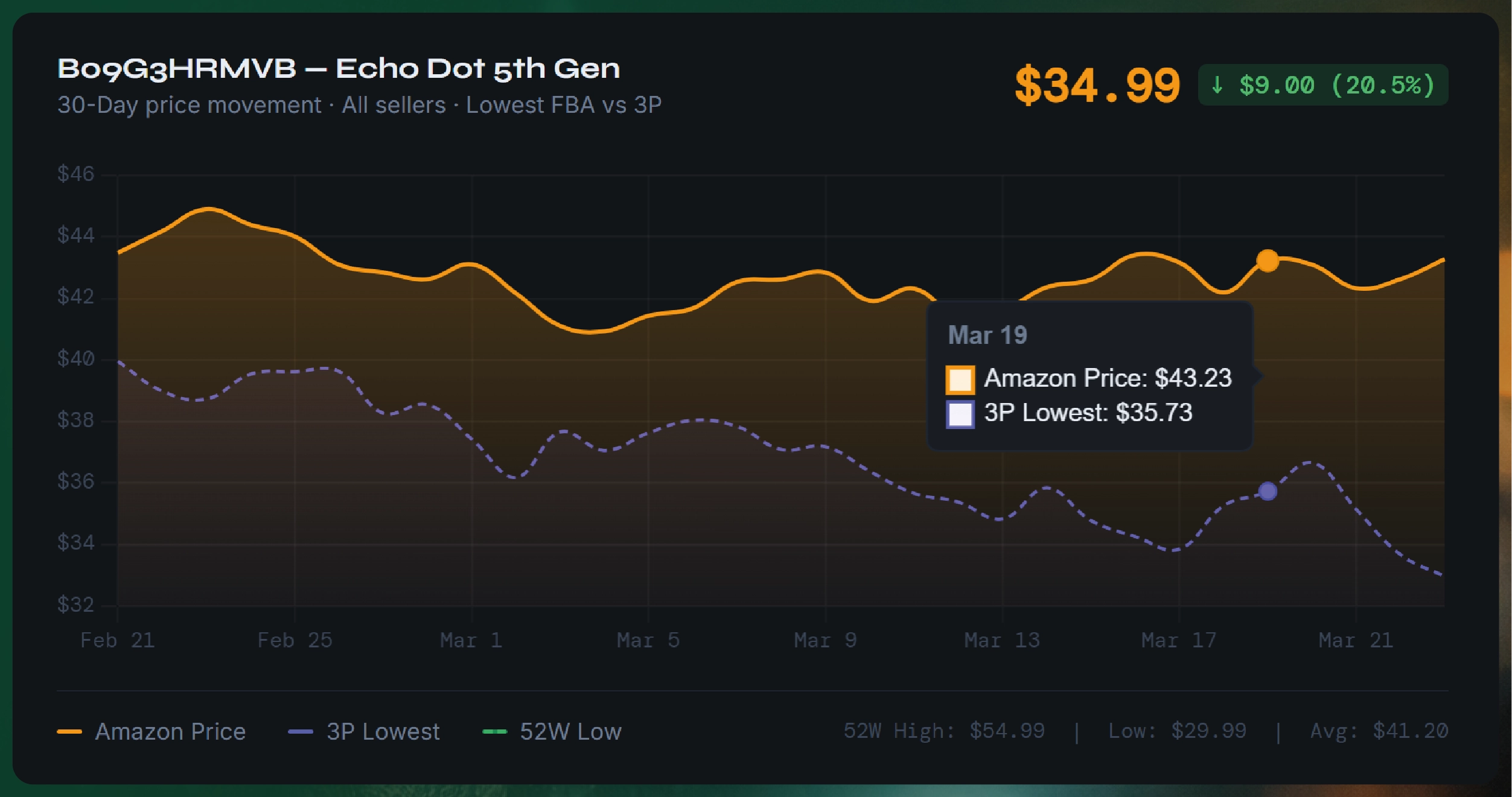Viewport: 1512px width, 797px height.
Task: Click the orange Amazon Price data point
Action: click(x=1267, y=261)
